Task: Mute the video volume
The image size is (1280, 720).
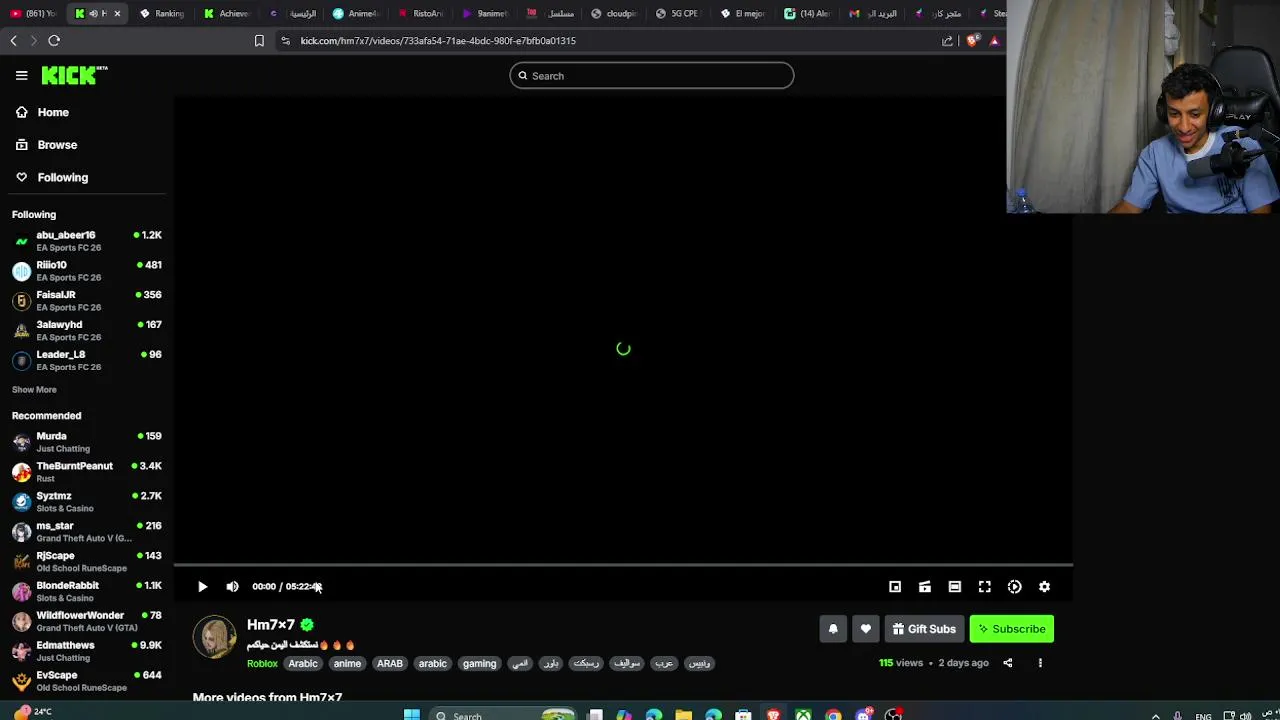Action: 232,587
